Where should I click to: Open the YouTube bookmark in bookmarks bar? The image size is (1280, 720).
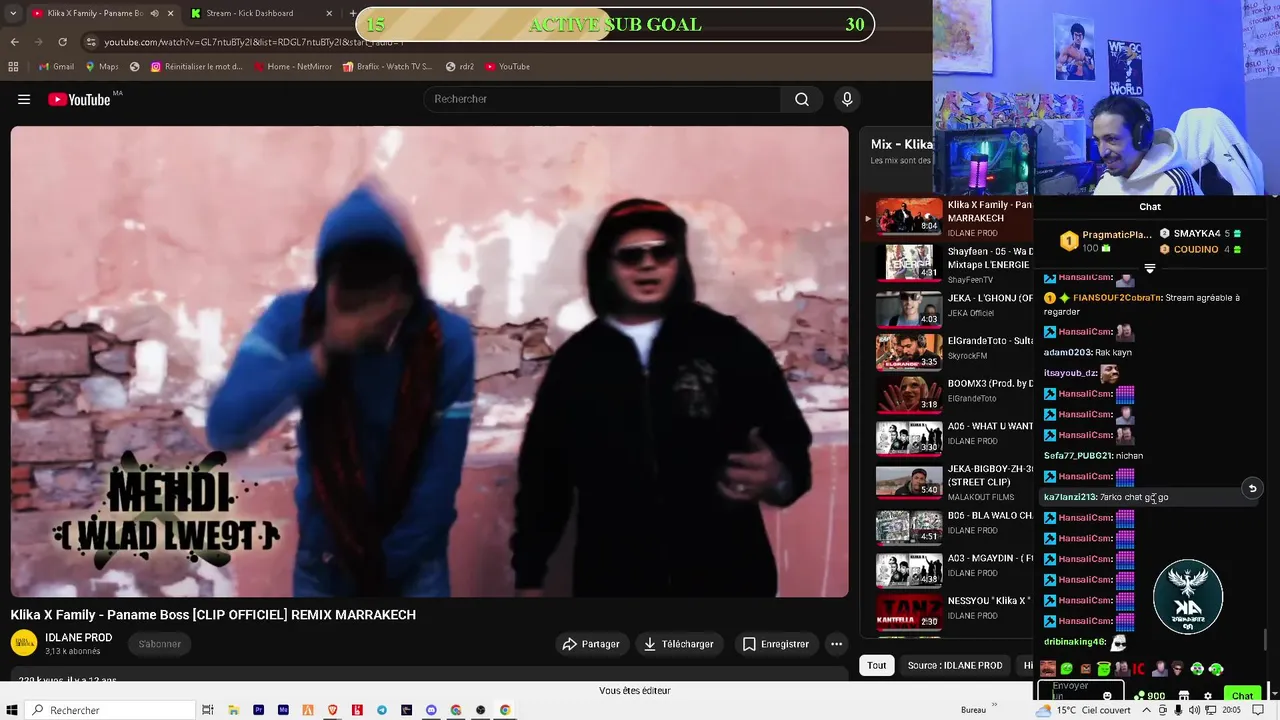coord(508,67)
